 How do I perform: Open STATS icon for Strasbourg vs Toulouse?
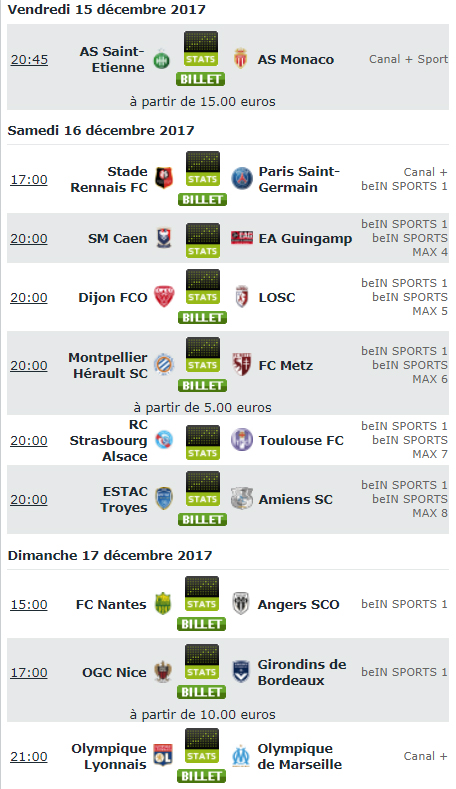tap(202, 442)
